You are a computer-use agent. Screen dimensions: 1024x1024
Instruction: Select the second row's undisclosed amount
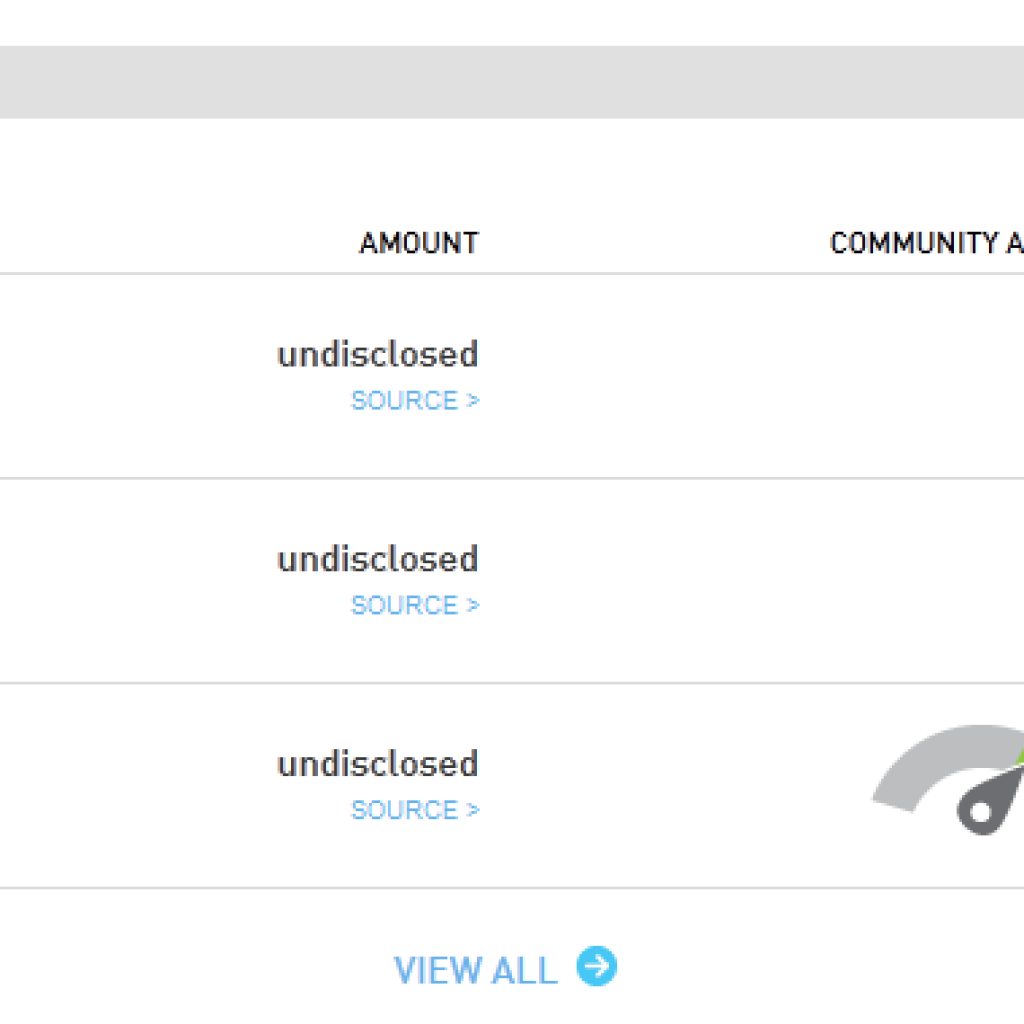click(378, 560)
